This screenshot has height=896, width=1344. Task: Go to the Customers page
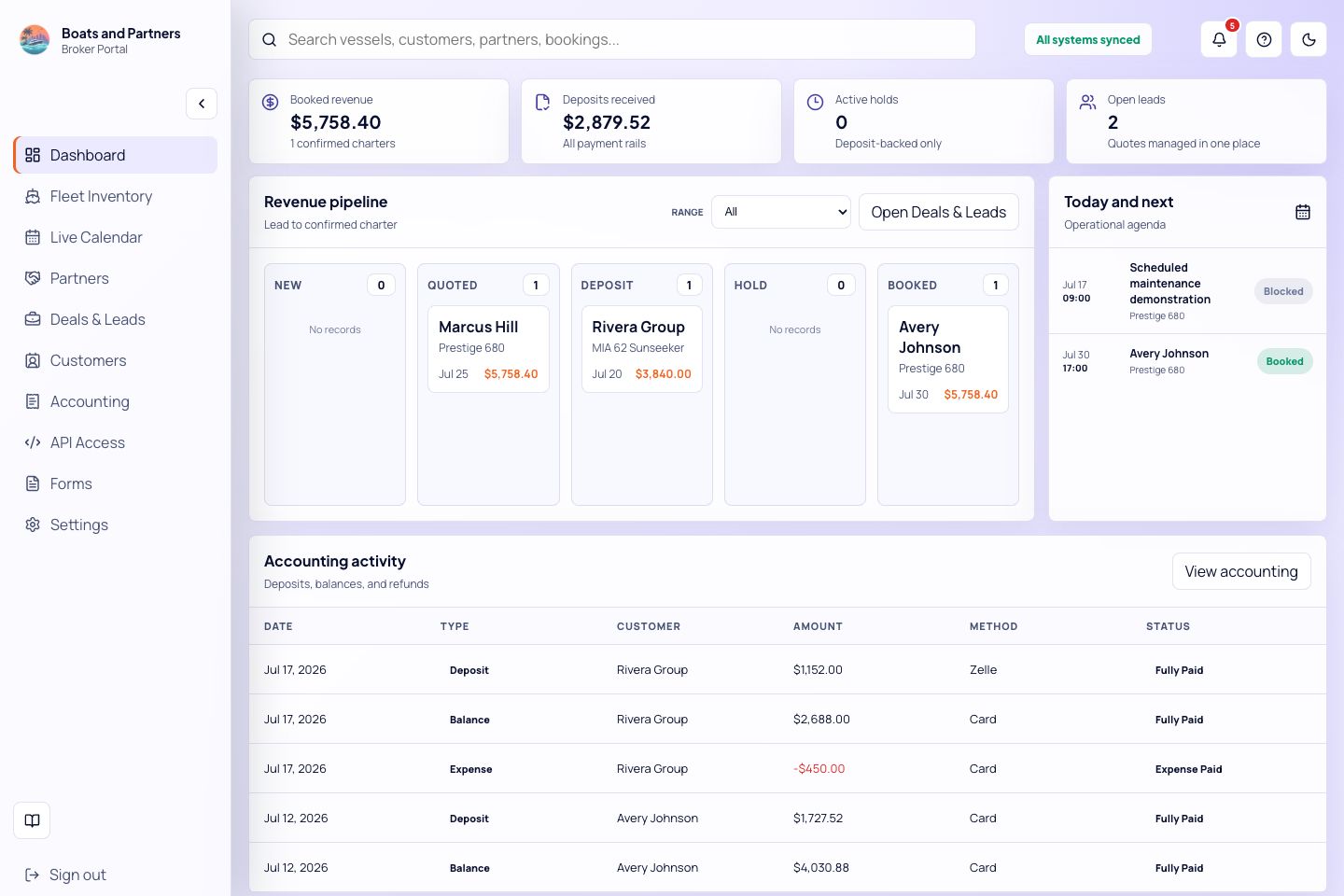(116, 360)
